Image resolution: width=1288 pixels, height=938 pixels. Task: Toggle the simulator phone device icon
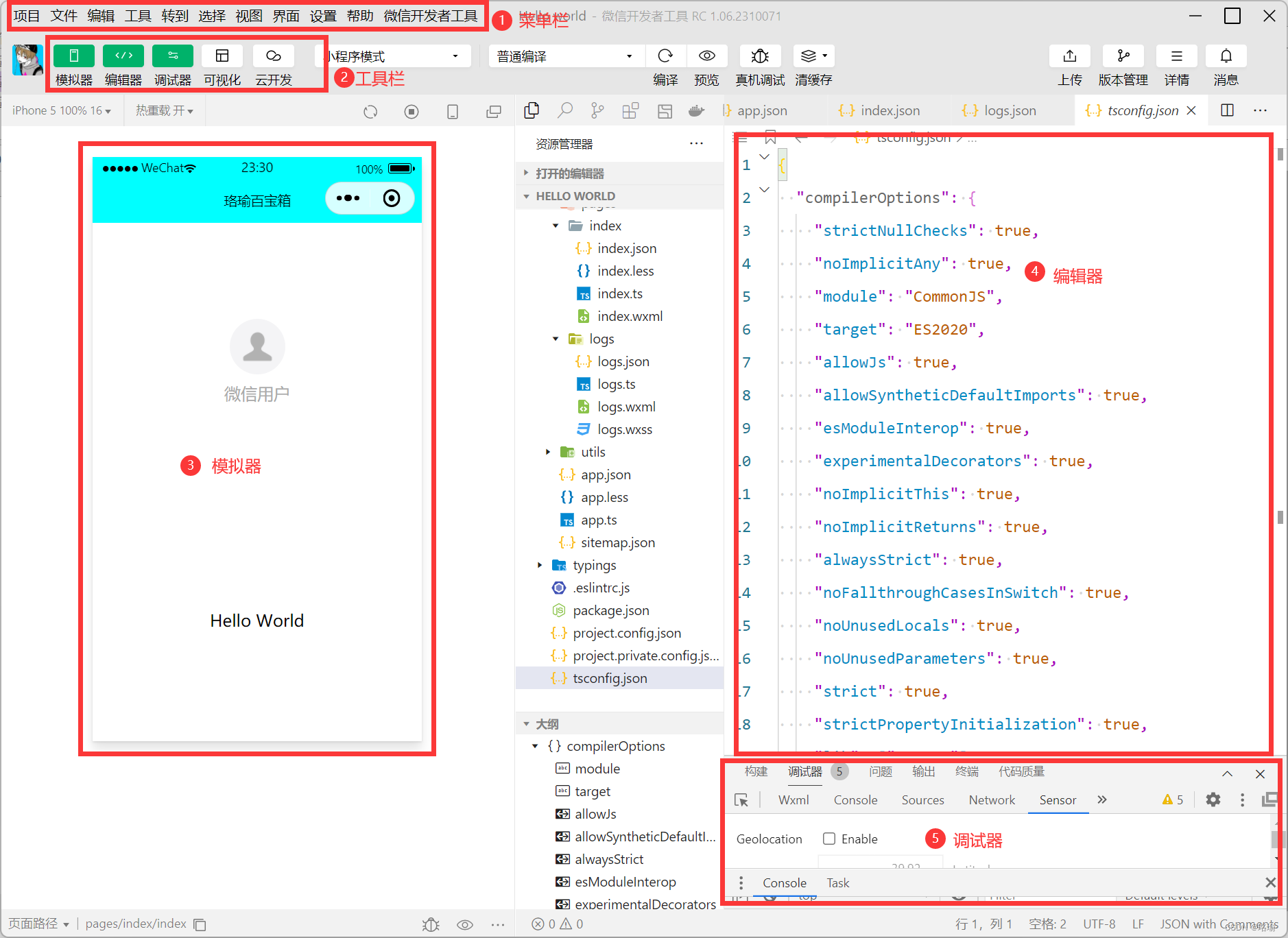pyautogui.click(x=453, y=111)
